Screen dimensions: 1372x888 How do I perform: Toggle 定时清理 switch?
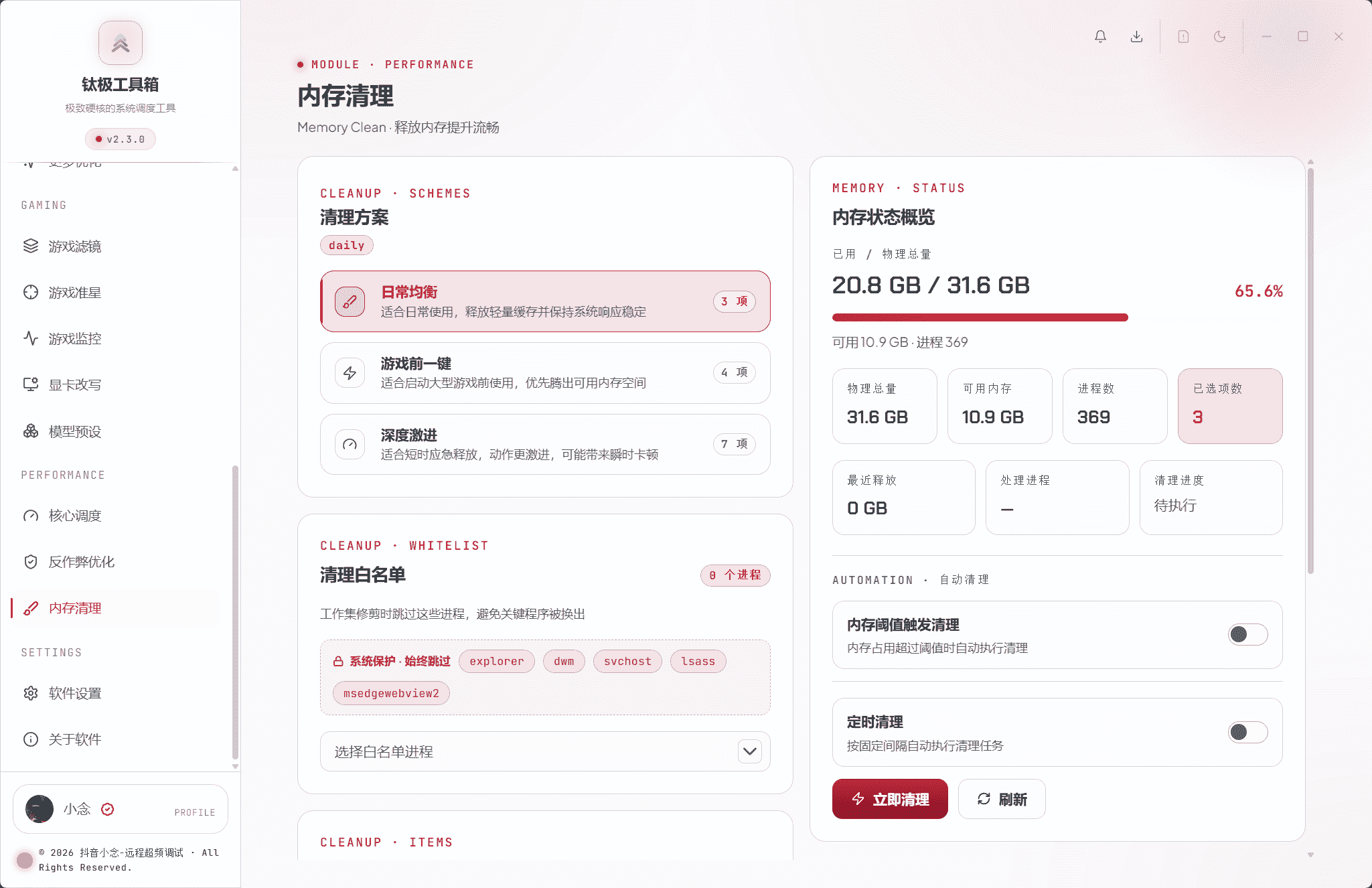click(1248, 732)
